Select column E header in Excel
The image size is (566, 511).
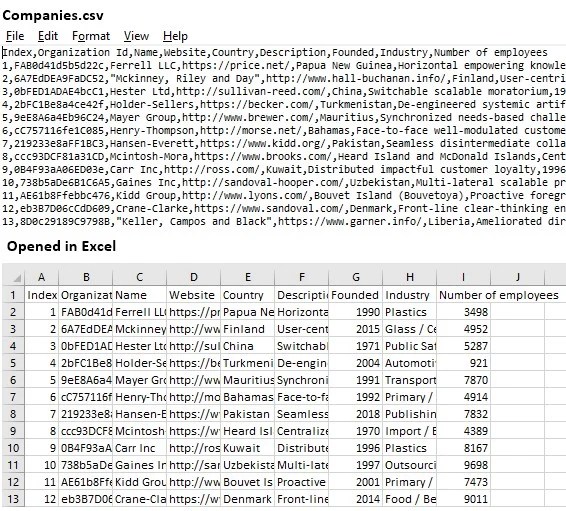click(248, 278)
